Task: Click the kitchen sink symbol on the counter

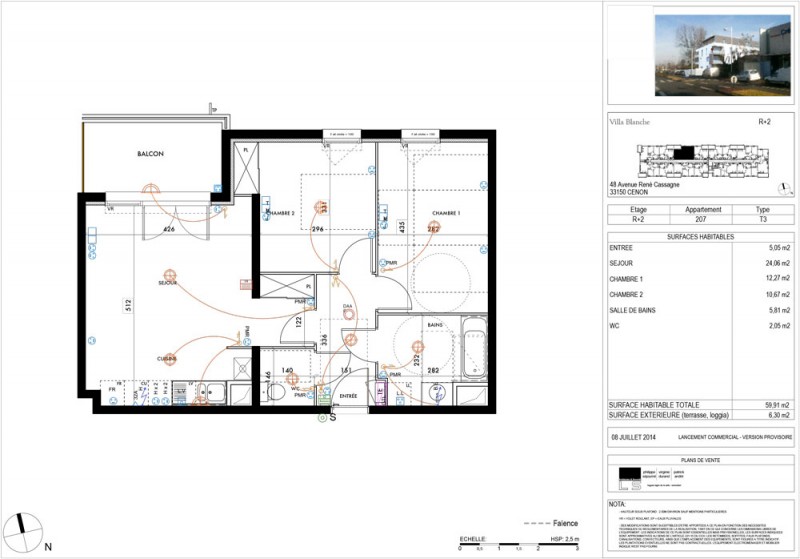Action: 211,392
